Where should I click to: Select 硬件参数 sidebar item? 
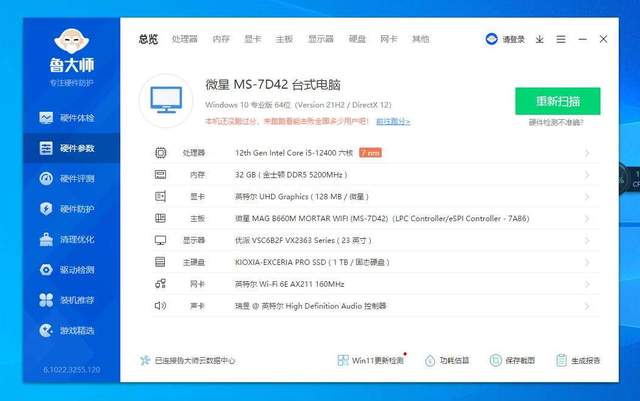tap(71, 148)
